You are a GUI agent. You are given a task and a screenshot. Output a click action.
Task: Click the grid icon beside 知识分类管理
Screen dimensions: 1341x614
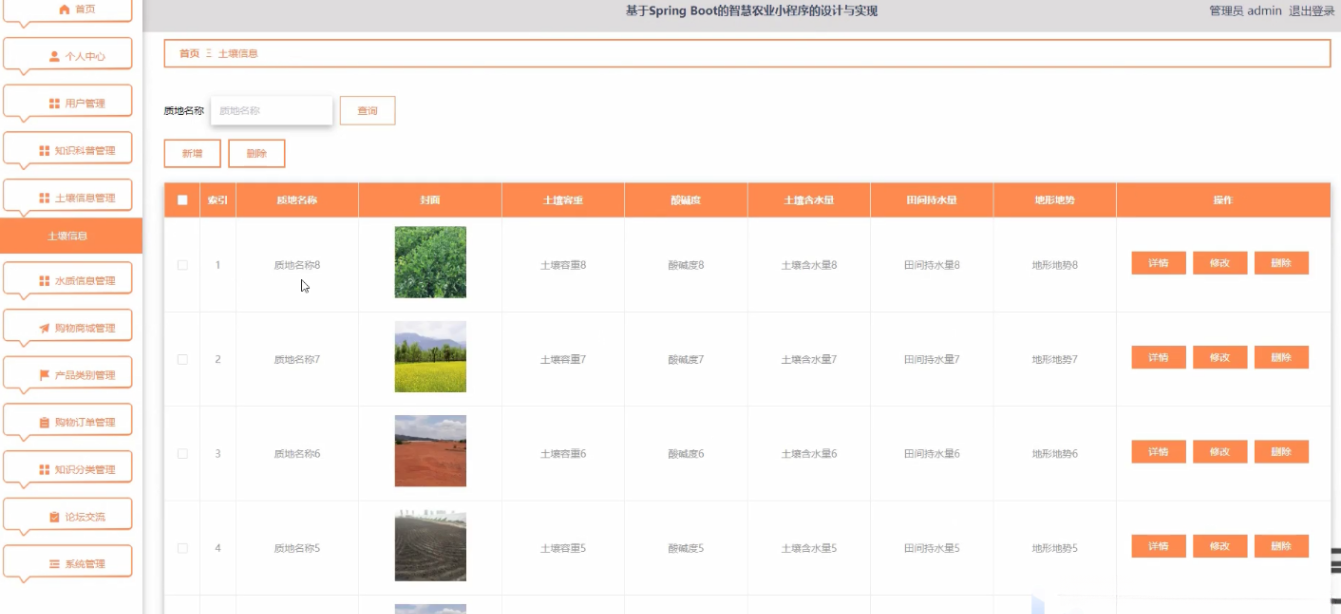44,470
